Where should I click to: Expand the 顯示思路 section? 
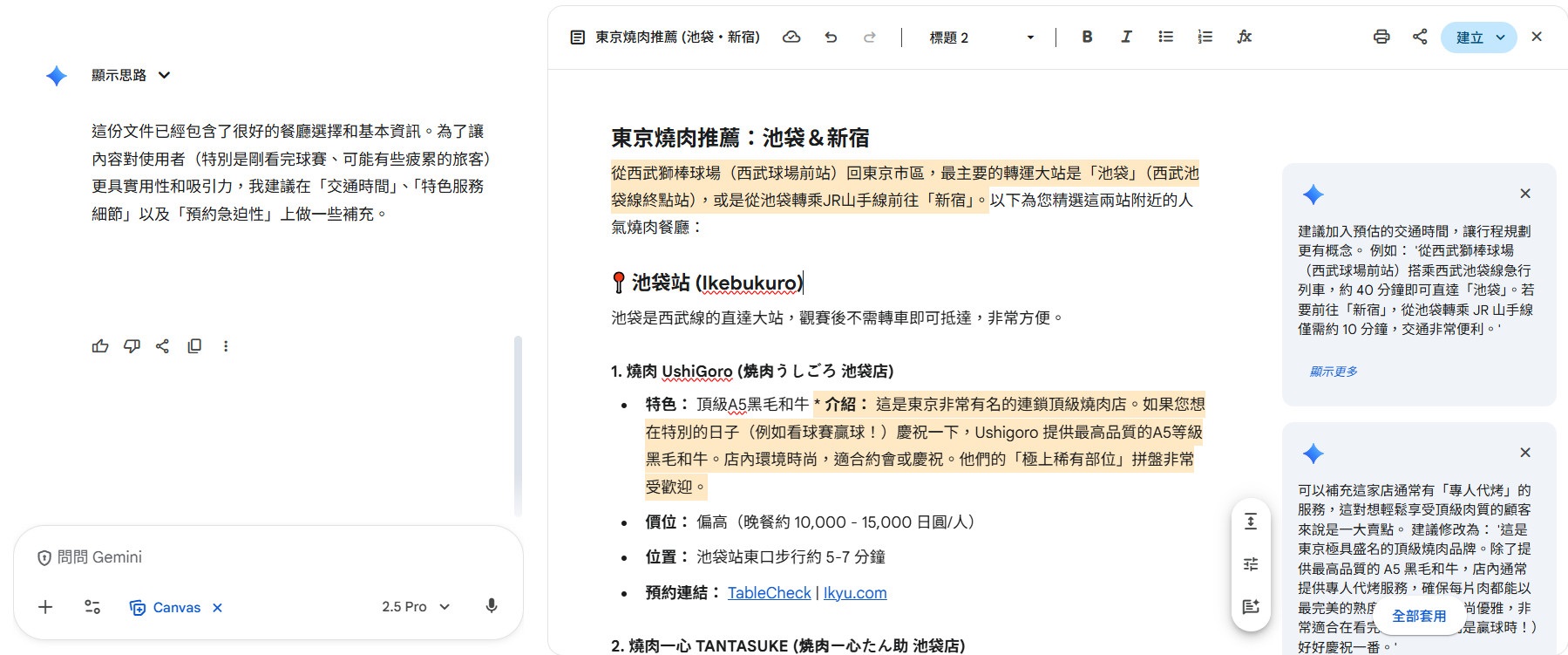click(131, 76)
